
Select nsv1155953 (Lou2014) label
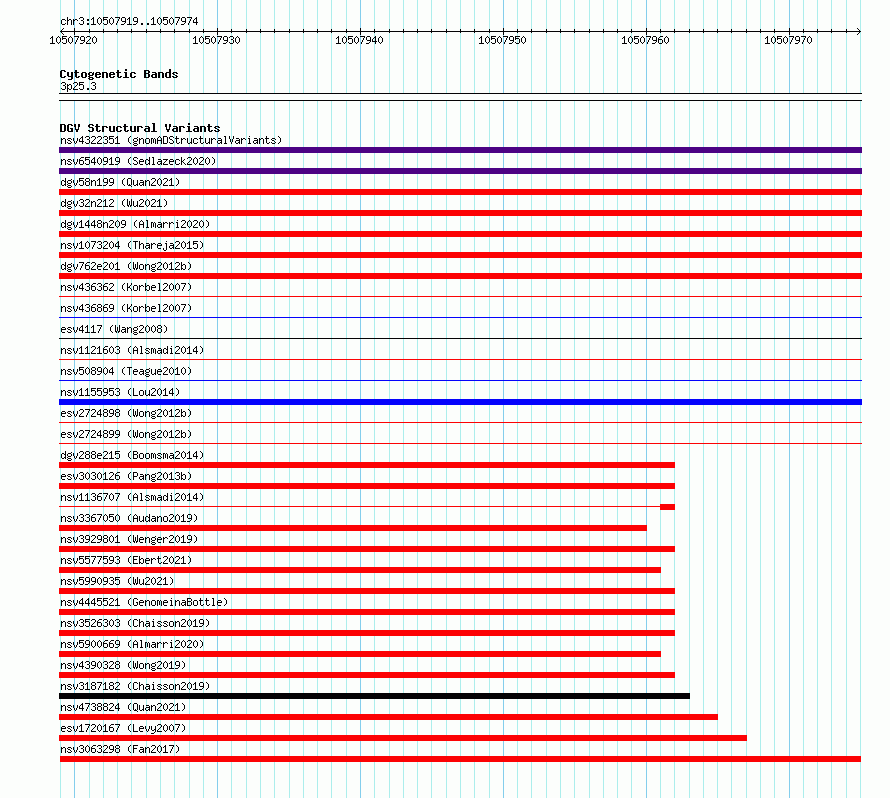pos(120,392)
